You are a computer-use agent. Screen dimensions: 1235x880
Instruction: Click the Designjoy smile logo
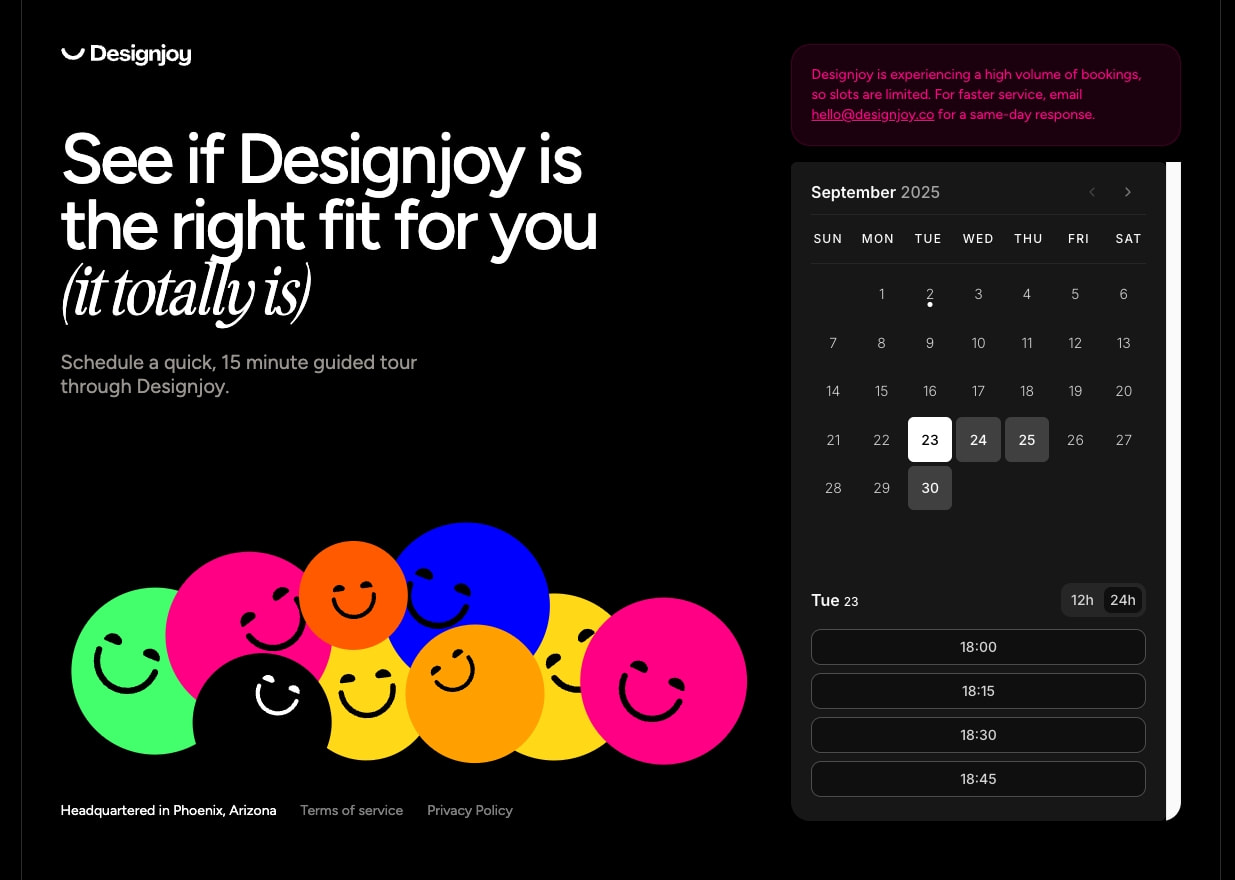(125, 54)
